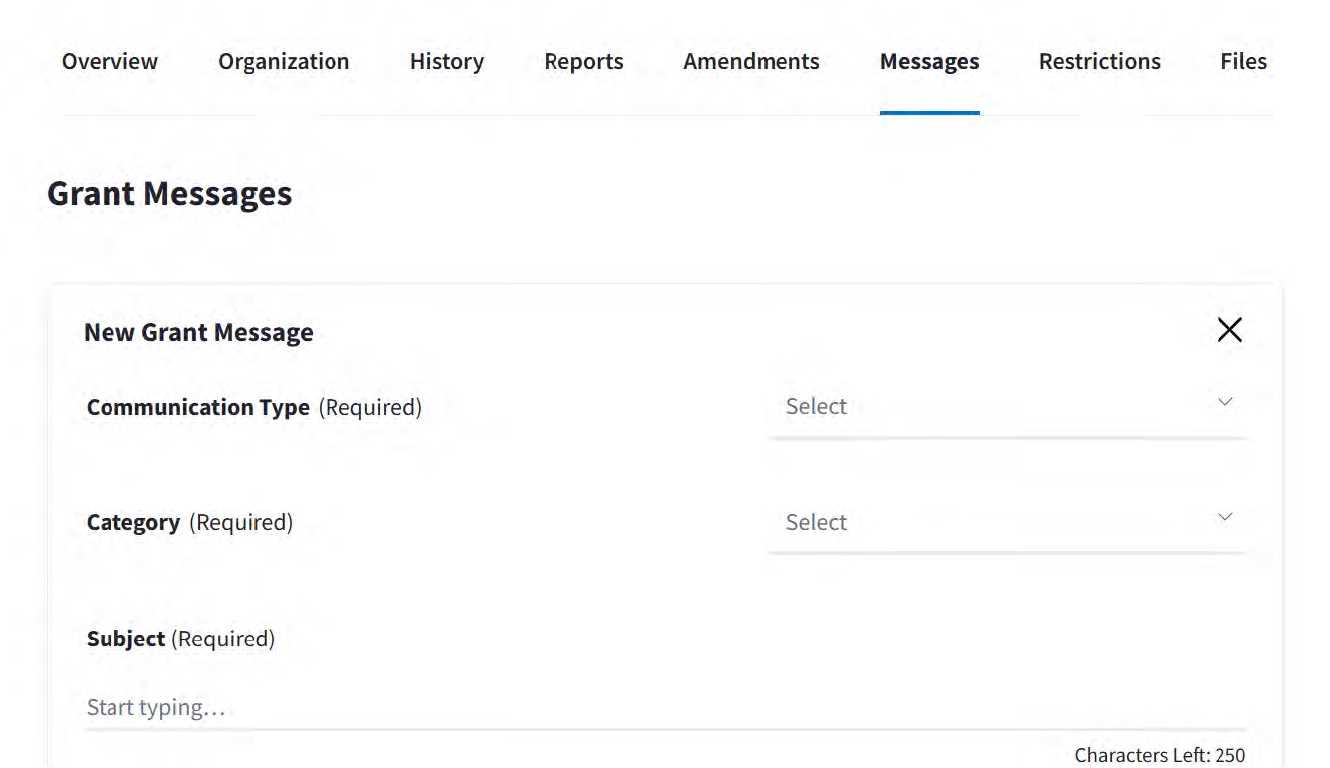The width and height of the screenshot is (1330, 768).
Task: Navigate to the Restrictions tab
Action: coord(1100,62)
